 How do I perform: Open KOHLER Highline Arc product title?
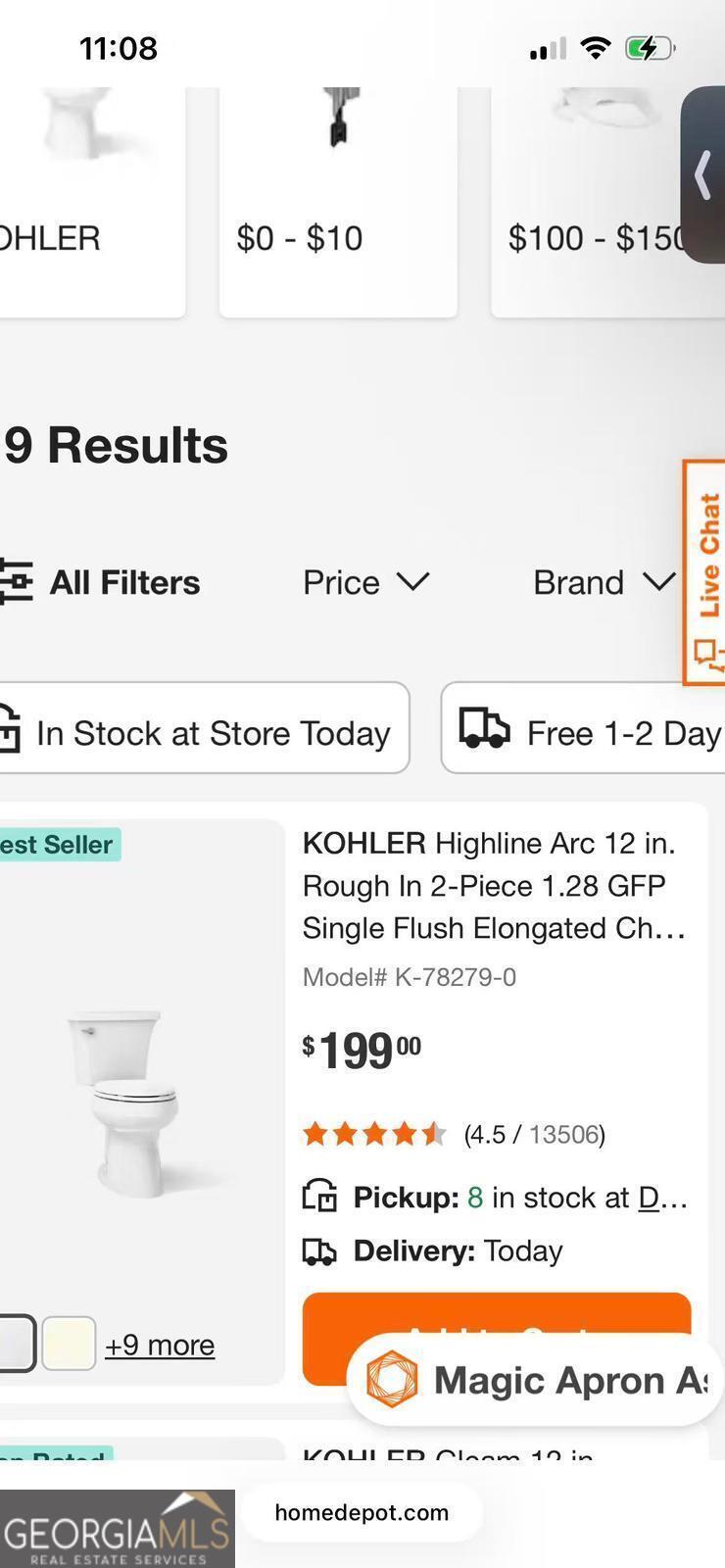494,885
